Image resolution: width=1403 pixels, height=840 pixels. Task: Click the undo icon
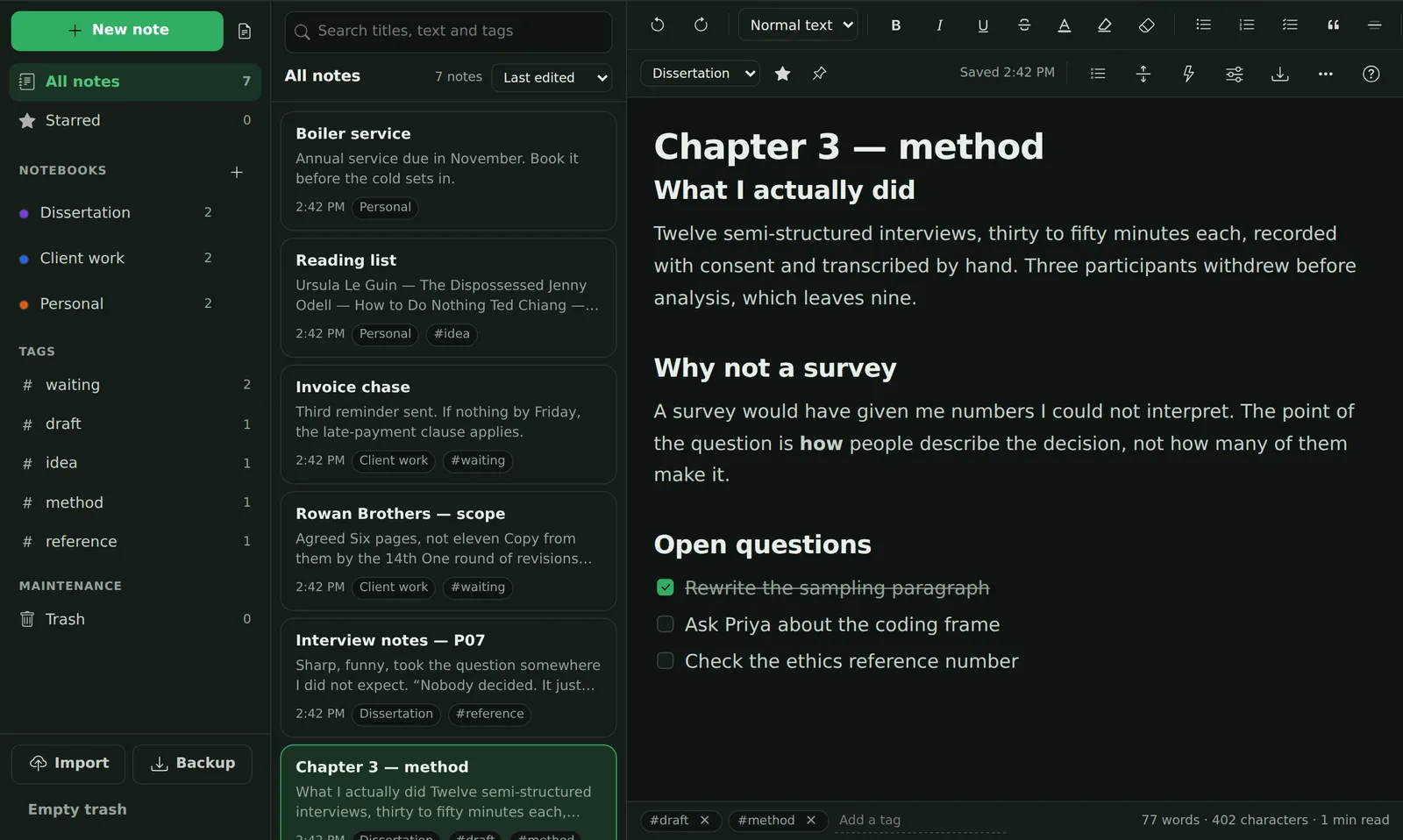tap(658, 25)
